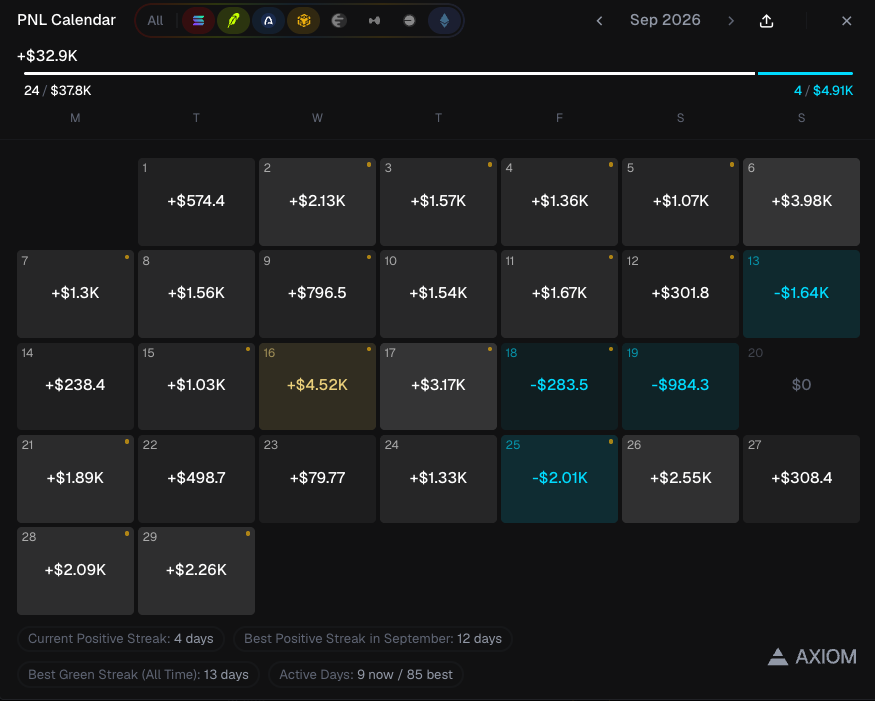The width and height of the screenshot is (875, 701).
Task: Select the All chains filter
Action: (x=155, y=21)
